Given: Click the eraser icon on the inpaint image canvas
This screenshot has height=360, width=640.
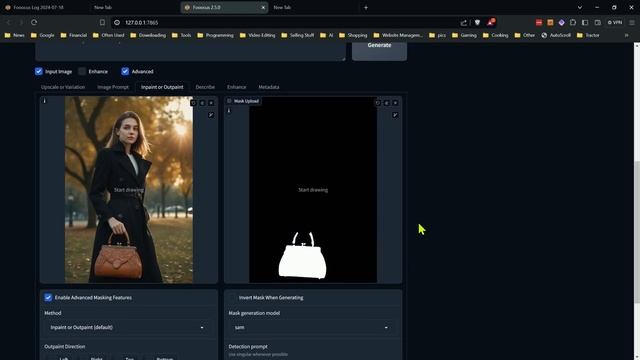Looking at the screenshot, I should click(x=202, y=103).
